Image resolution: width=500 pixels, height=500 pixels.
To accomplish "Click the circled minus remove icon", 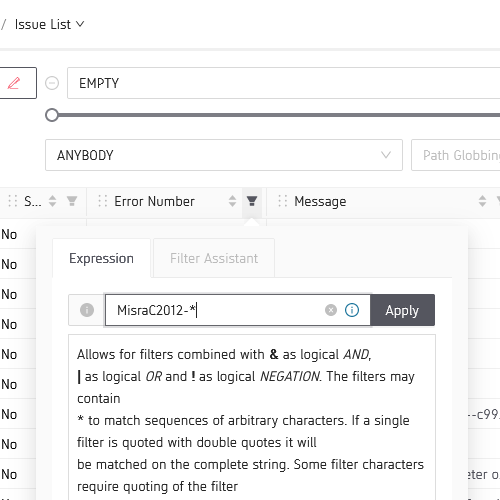I will (x=52, y=83).
